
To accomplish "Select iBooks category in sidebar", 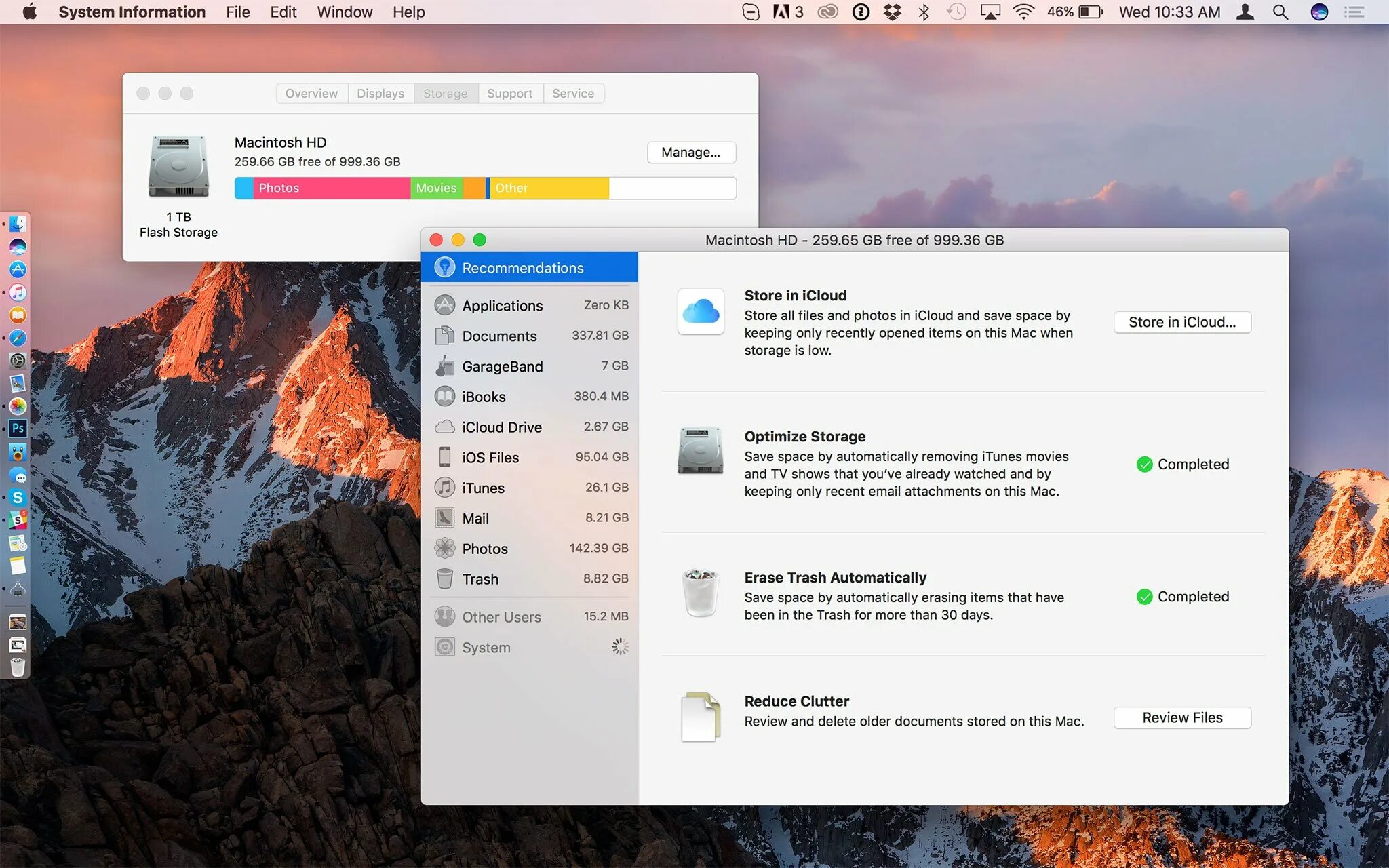I will tap(484, 397).
